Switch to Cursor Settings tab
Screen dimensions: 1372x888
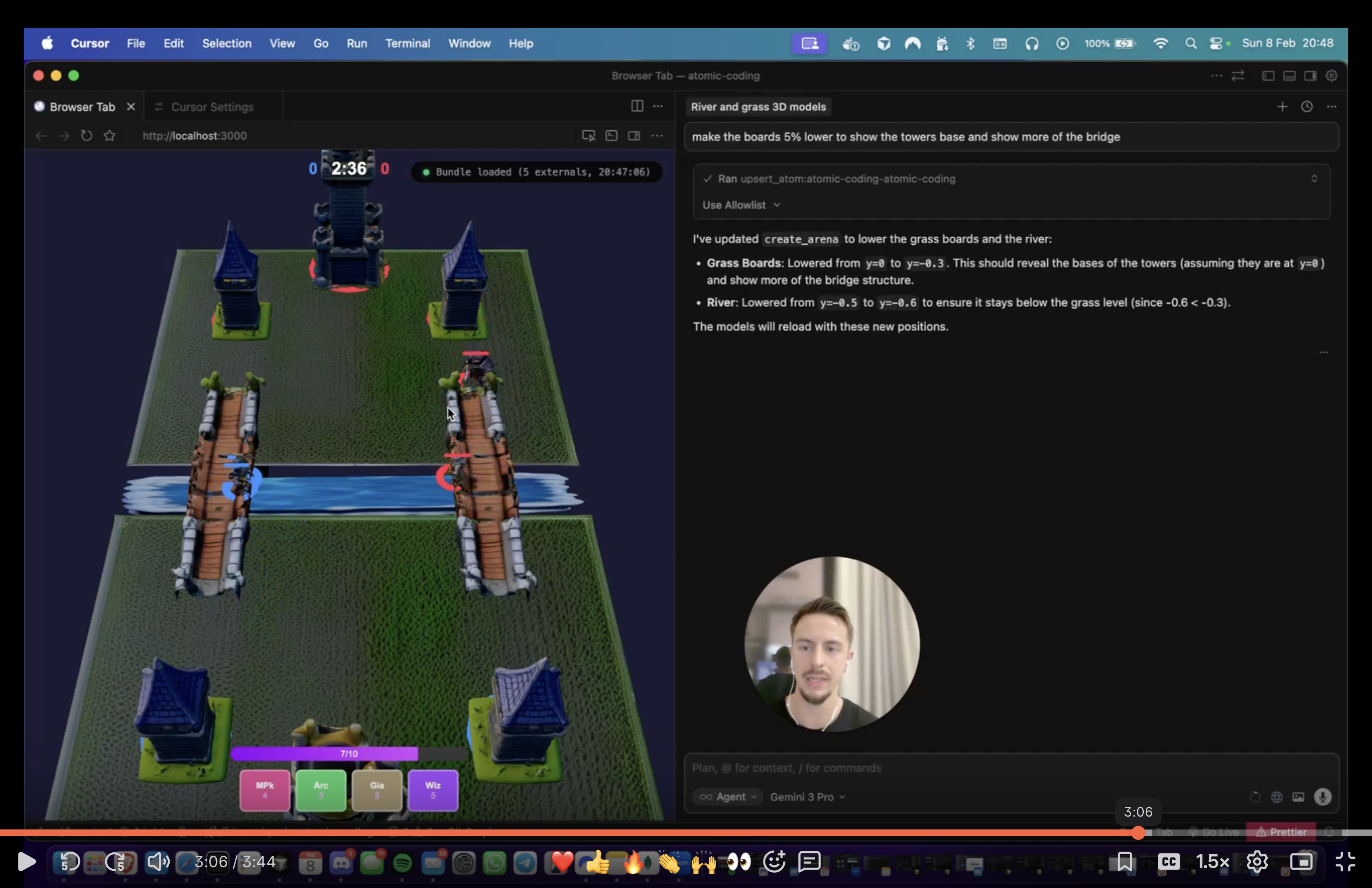[211, 107]
